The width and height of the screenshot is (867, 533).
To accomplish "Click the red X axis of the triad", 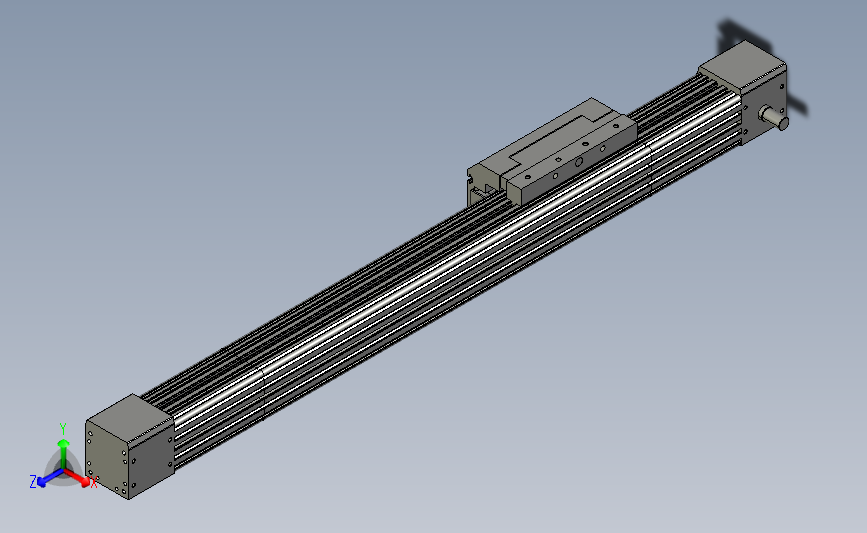I will (80, 479).
